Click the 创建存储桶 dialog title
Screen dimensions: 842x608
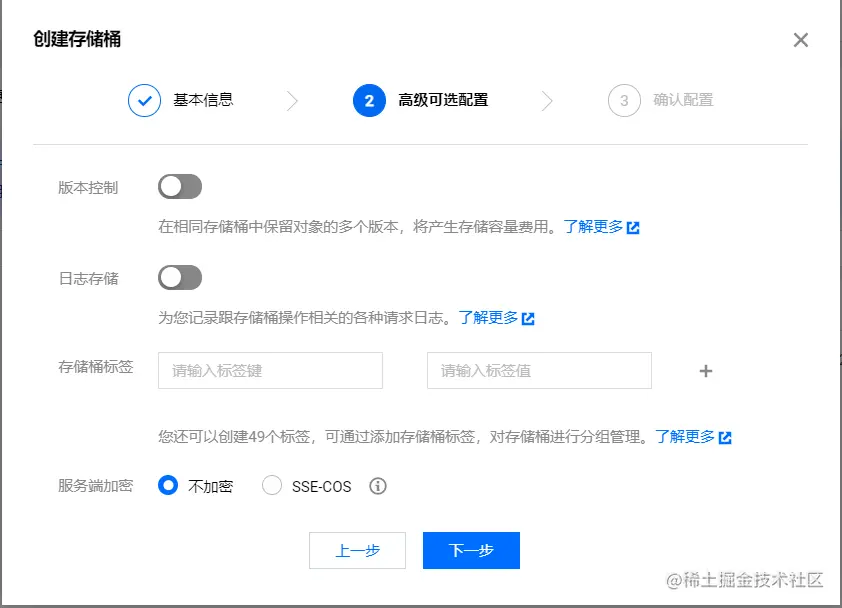[x=77, y=39]
